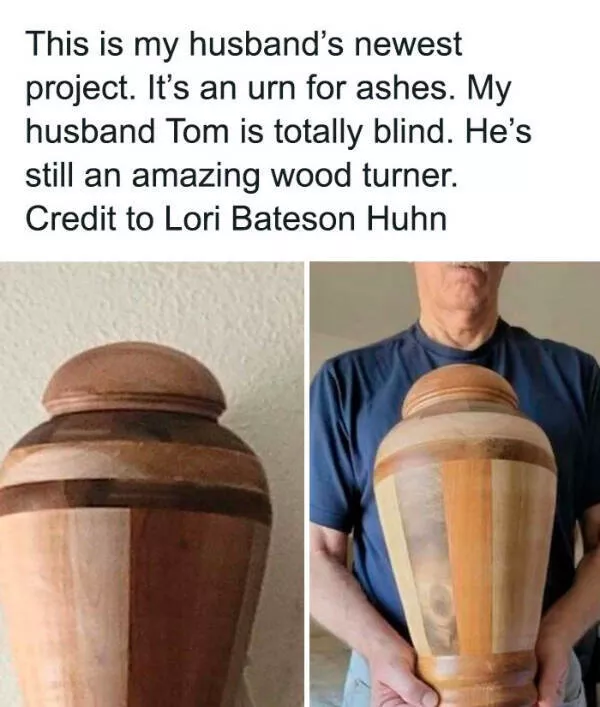Click the lid of the urn held by man
The image size is (600, 707).
[x=460, y=390]
